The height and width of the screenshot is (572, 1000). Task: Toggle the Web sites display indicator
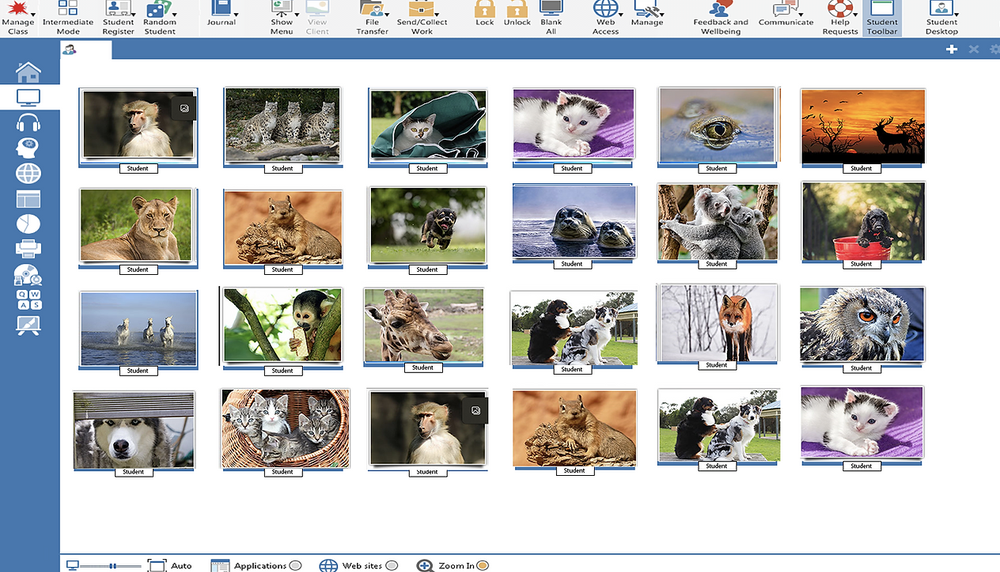tap(392, 565)
